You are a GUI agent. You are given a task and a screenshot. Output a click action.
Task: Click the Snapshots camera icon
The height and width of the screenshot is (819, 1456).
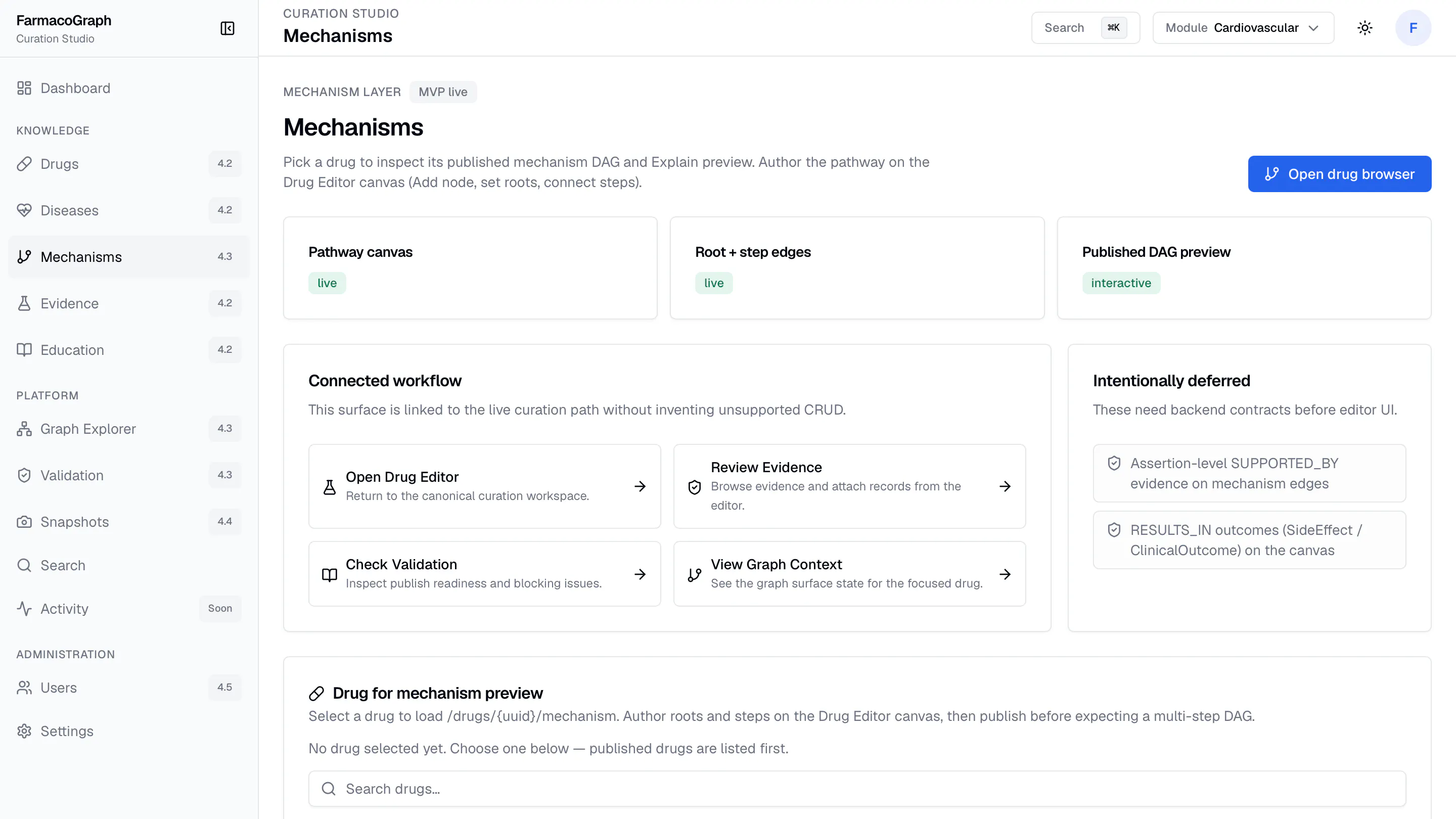pos(24,522)
